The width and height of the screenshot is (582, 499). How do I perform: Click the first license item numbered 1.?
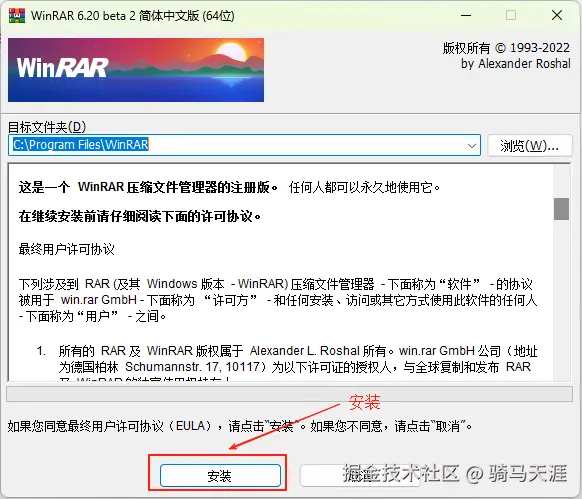pyautogui.click(x=287, y=362)
